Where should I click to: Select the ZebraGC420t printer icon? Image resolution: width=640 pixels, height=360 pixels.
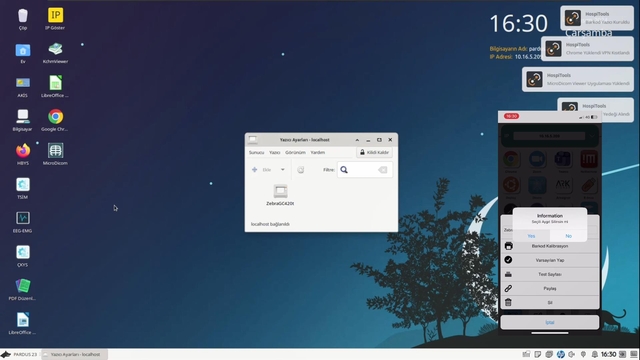pos(280,191)
